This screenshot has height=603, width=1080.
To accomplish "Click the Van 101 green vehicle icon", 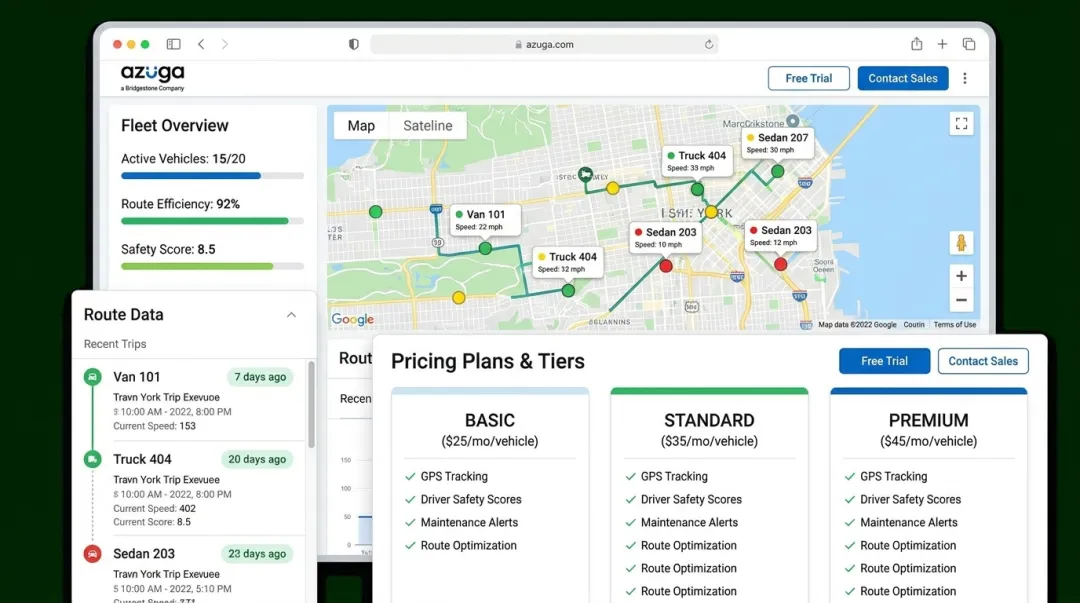I will pyautogui.click(x=92, y=377).
